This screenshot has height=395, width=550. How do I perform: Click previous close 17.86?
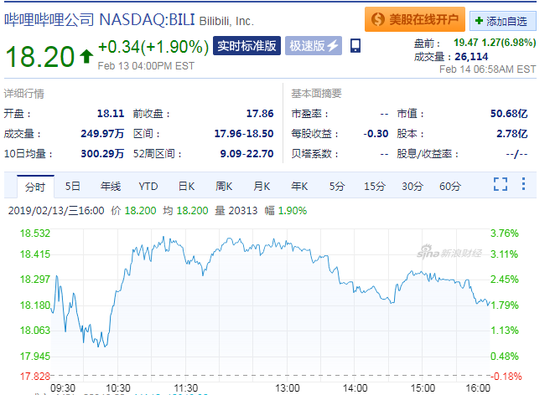point(260,114)
